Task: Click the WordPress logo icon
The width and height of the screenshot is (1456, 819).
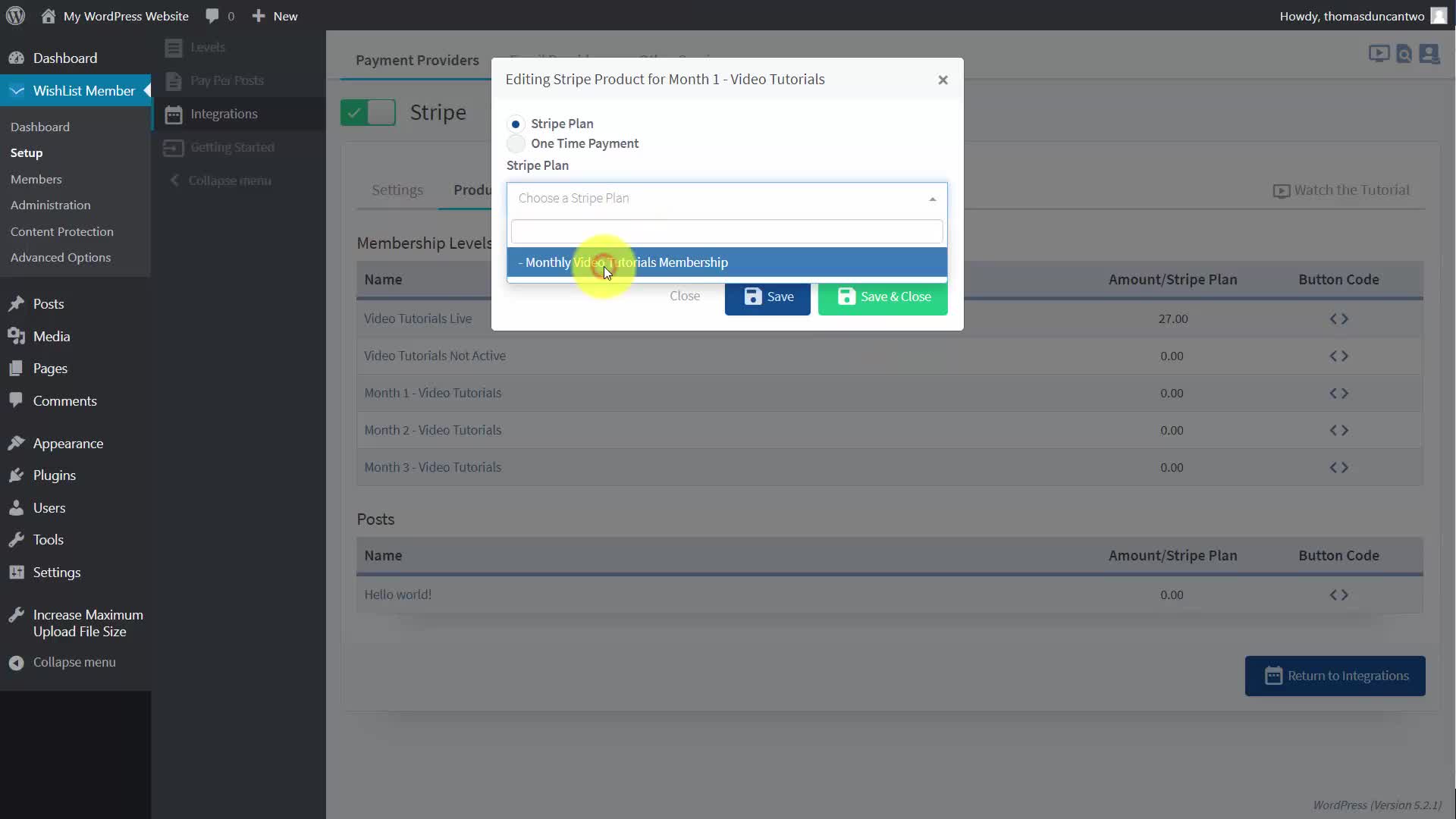Action: [16, 16]
